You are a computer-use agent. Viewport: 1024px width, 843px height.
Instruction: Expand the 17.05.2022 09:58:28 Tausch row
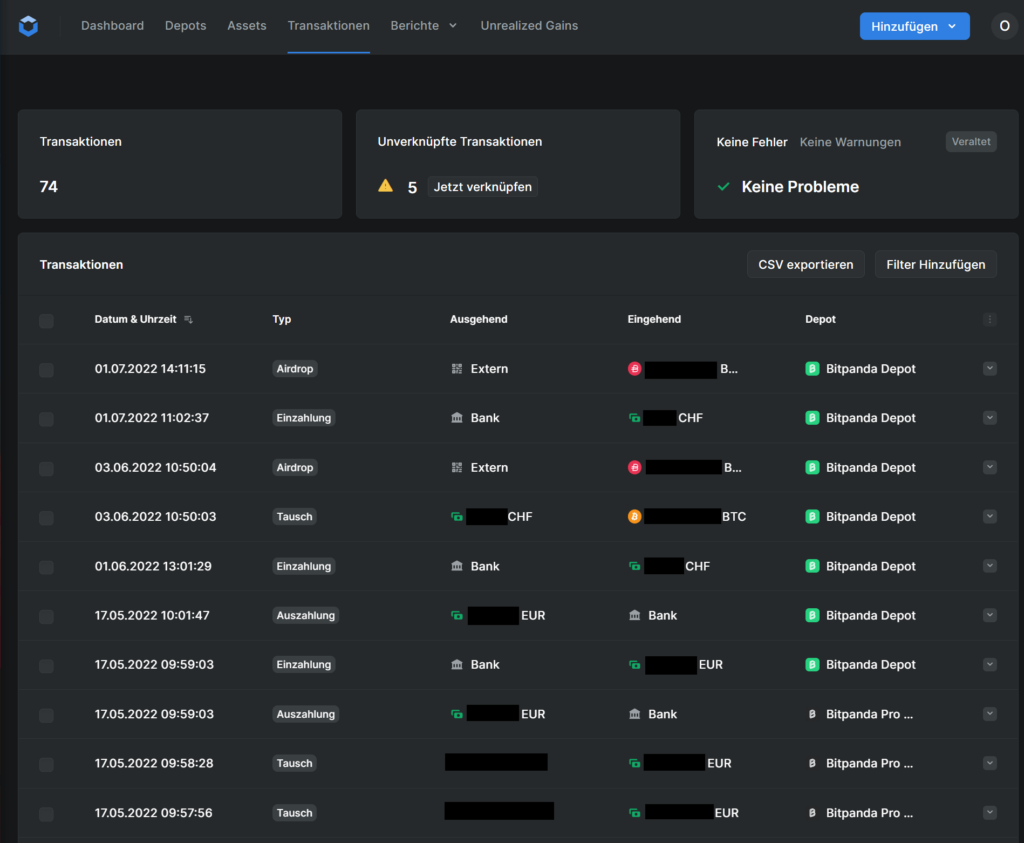point(989,763)
